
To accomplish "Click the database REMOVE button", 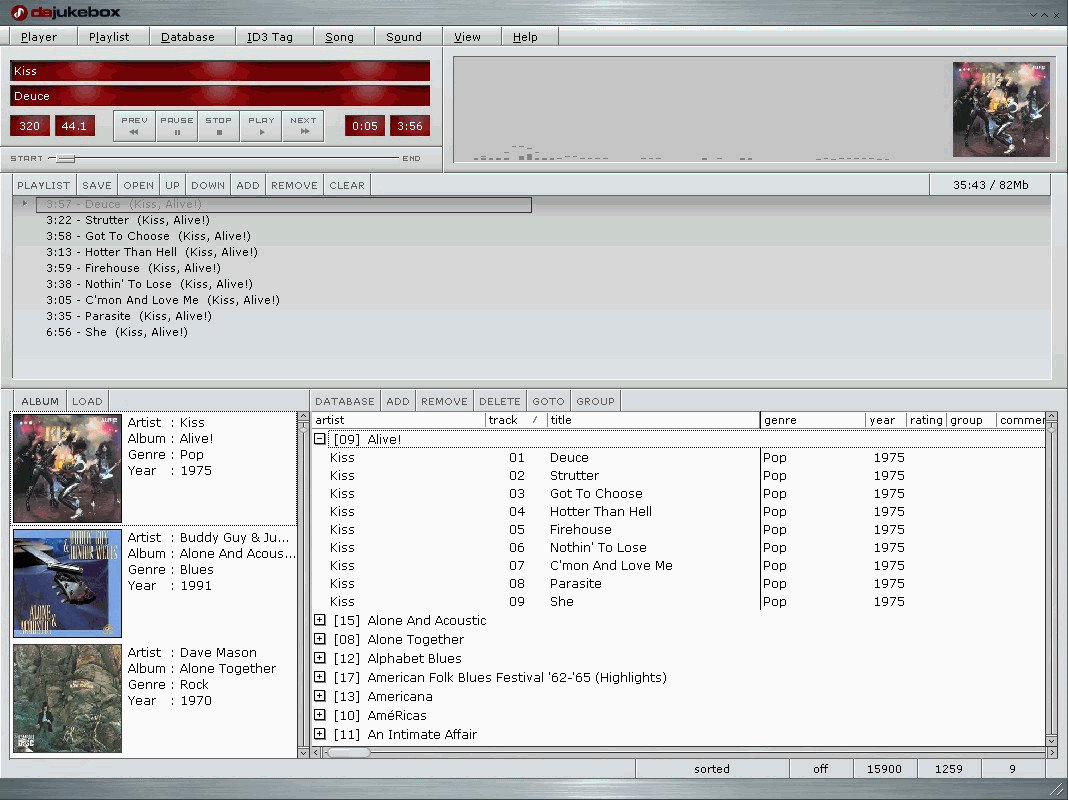I will pos(444,401).
